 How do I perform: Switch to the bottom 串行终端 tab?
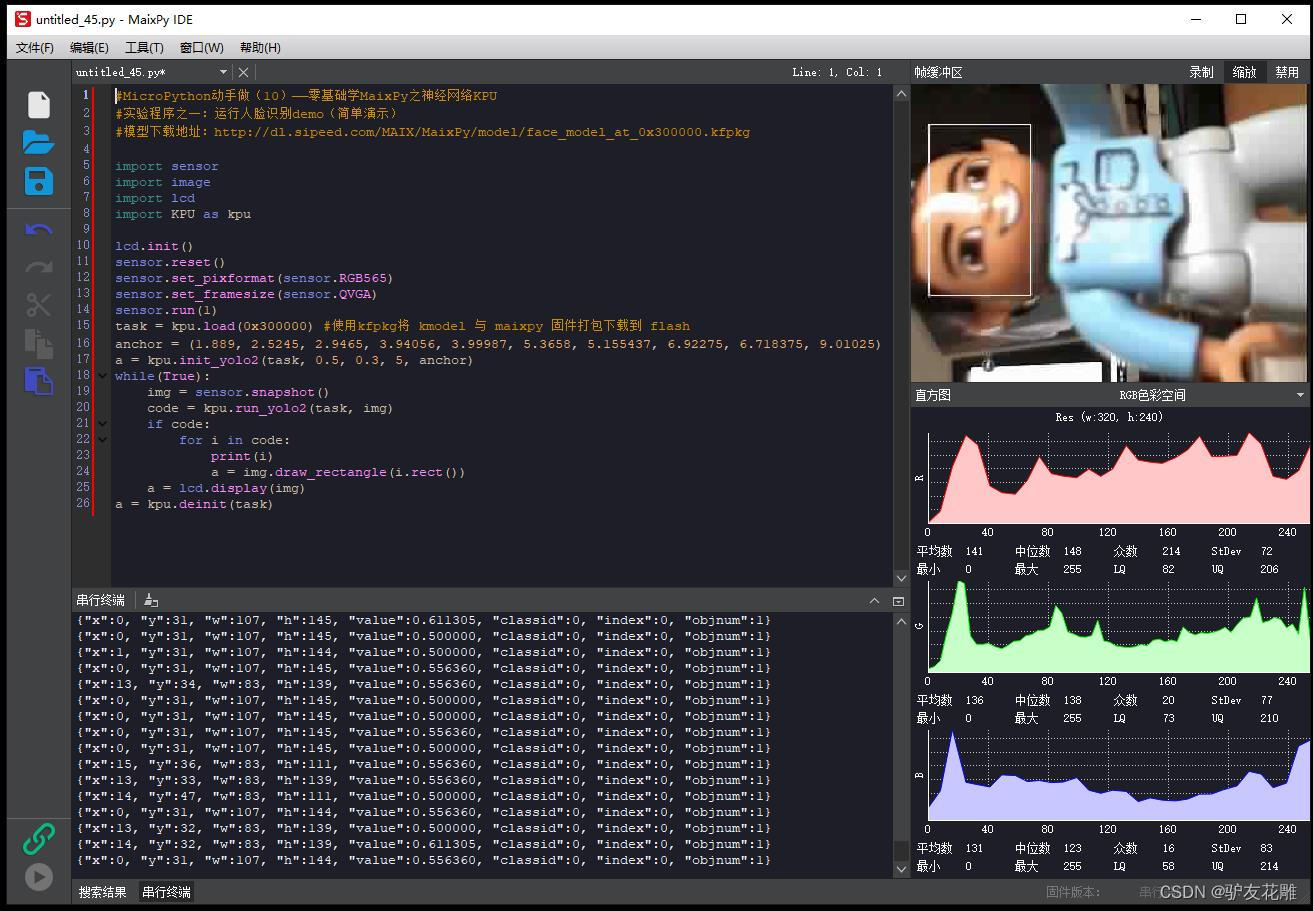[x=166, y=892]
